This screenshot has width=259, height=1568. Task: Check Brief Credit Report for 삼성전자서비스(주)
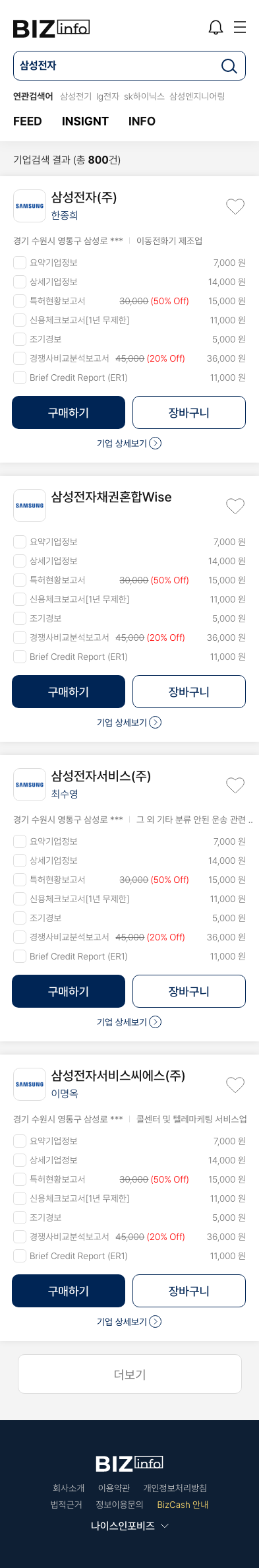[20, 956]
